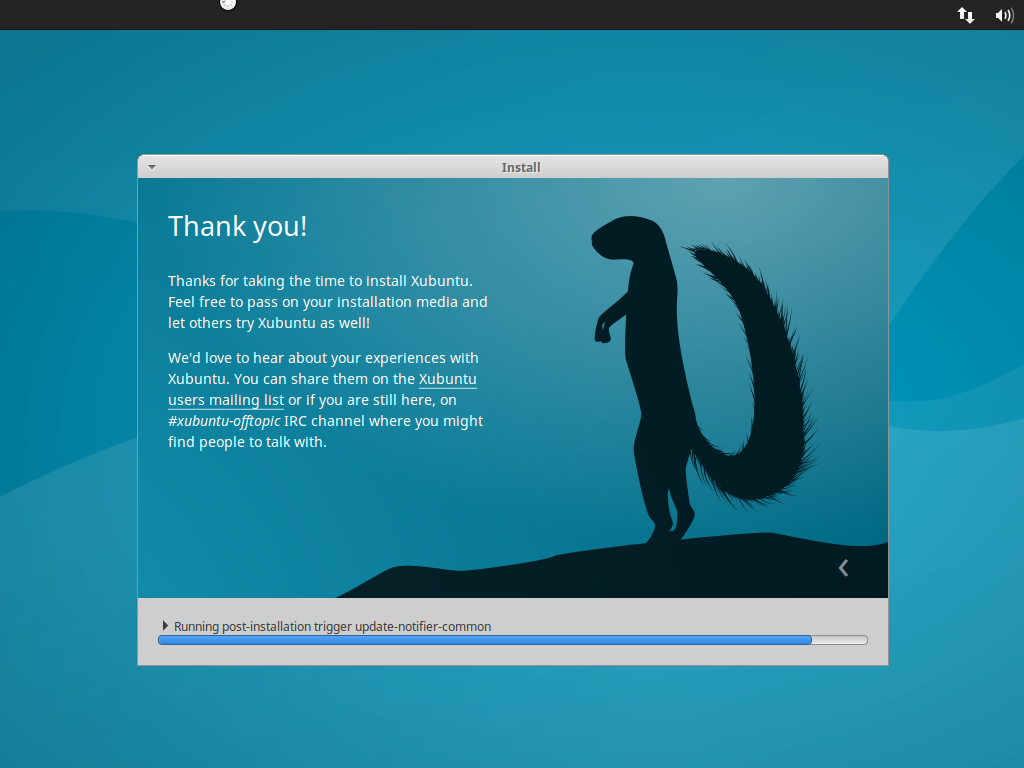Click the Install window title bar

click(x=513, y=167)
